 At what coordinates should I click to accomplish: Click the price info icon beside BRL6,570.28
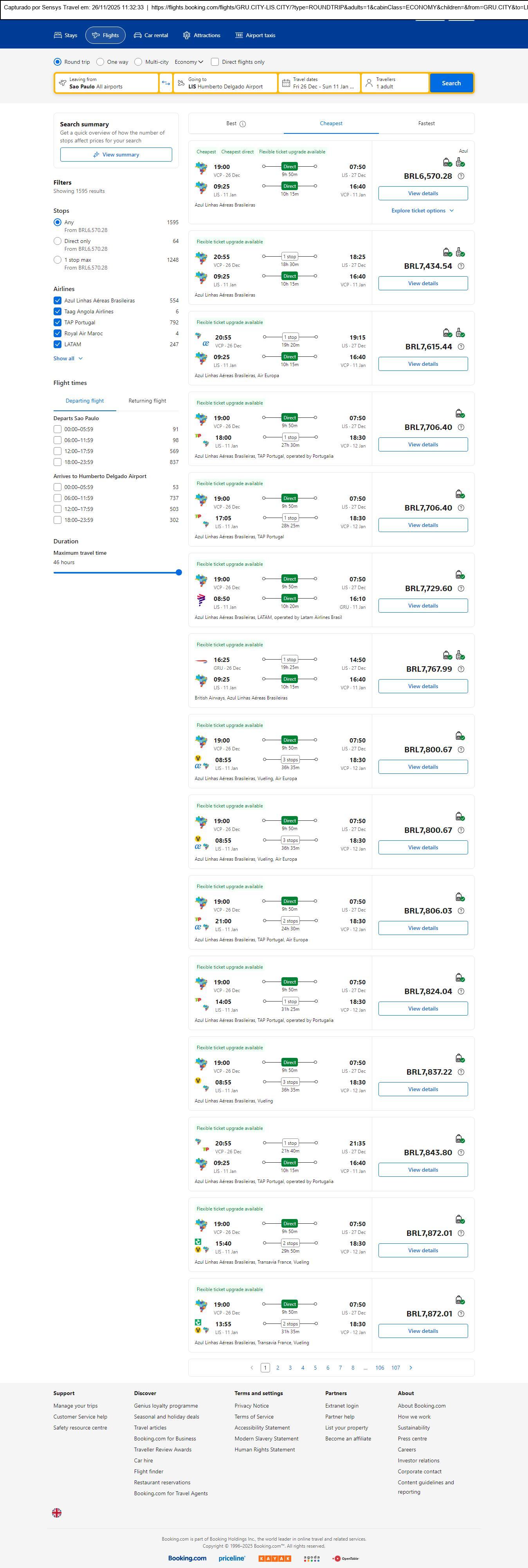(461, 176)
